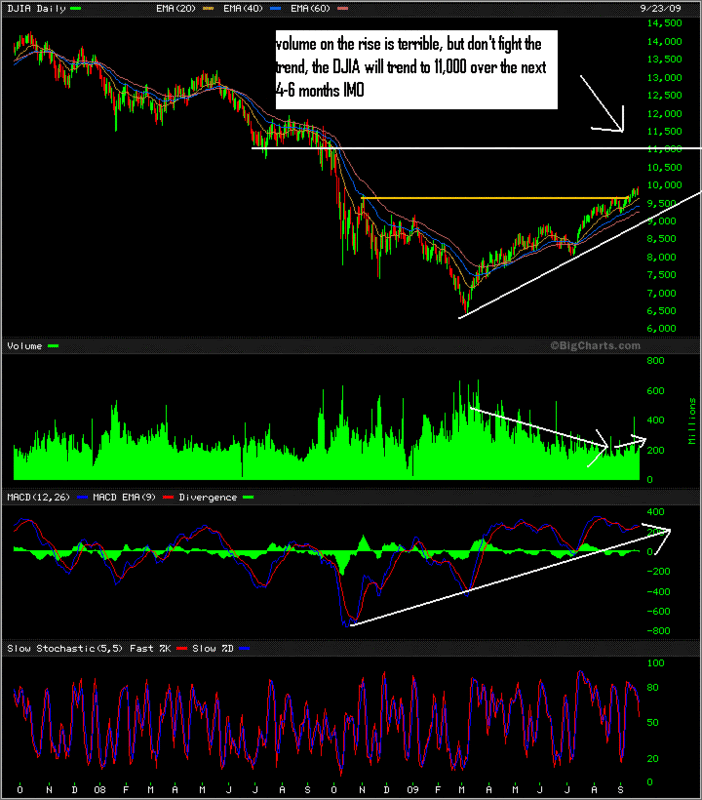702x800 pixels.
Task: Click the 14,000 price axis label
Action: [x=664, y=41]
